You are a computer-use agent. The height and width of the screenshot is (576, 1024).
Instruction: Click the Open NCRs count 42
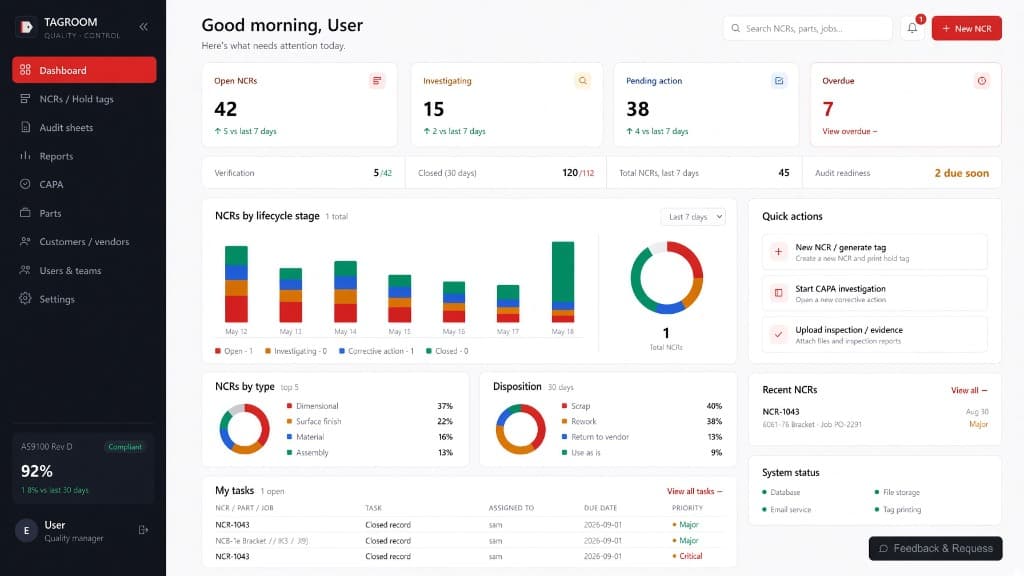click(225, 109)
